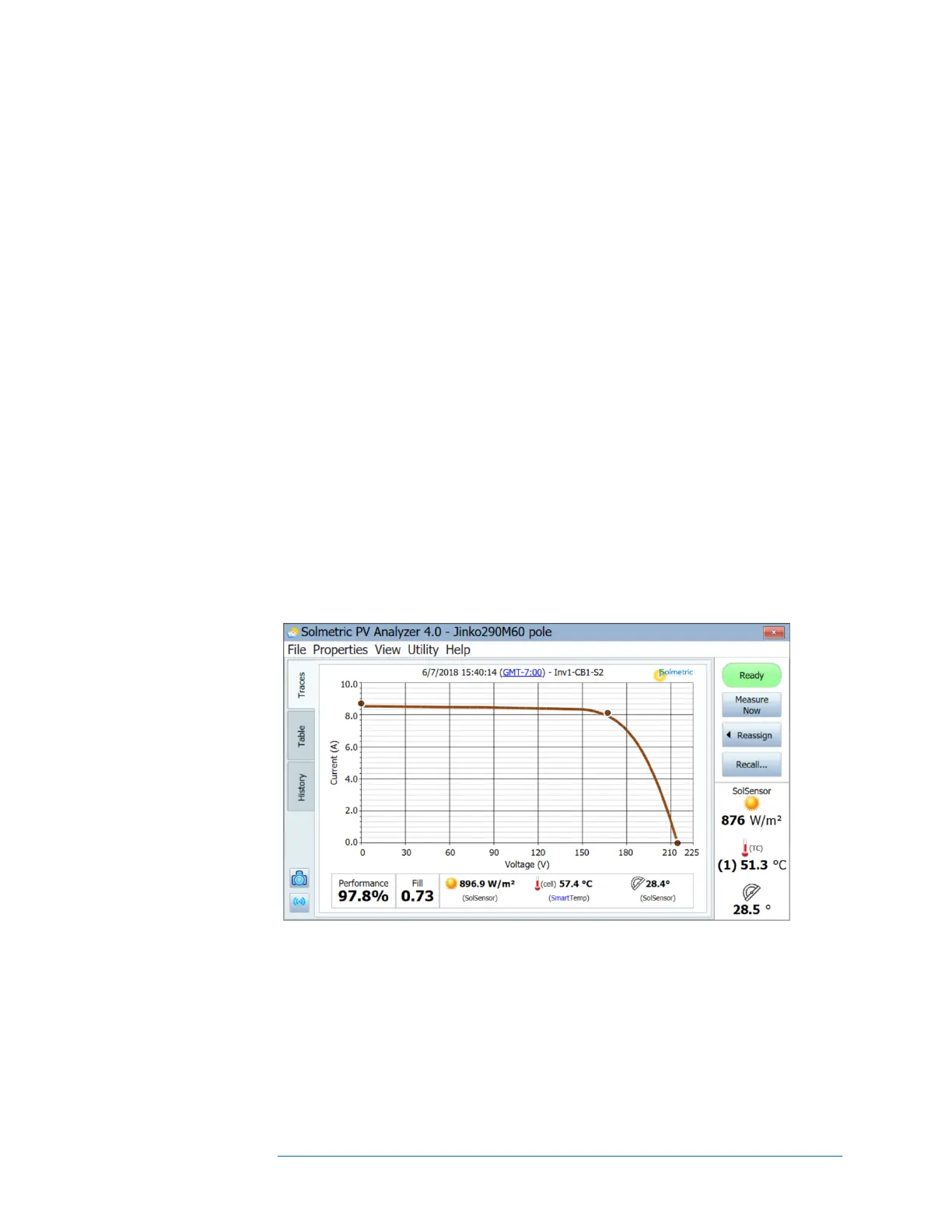952x1232 pixels.
Task: Click the 28.5 ° tilt reading
Action: pyautogui.click(x=751, y=909)
